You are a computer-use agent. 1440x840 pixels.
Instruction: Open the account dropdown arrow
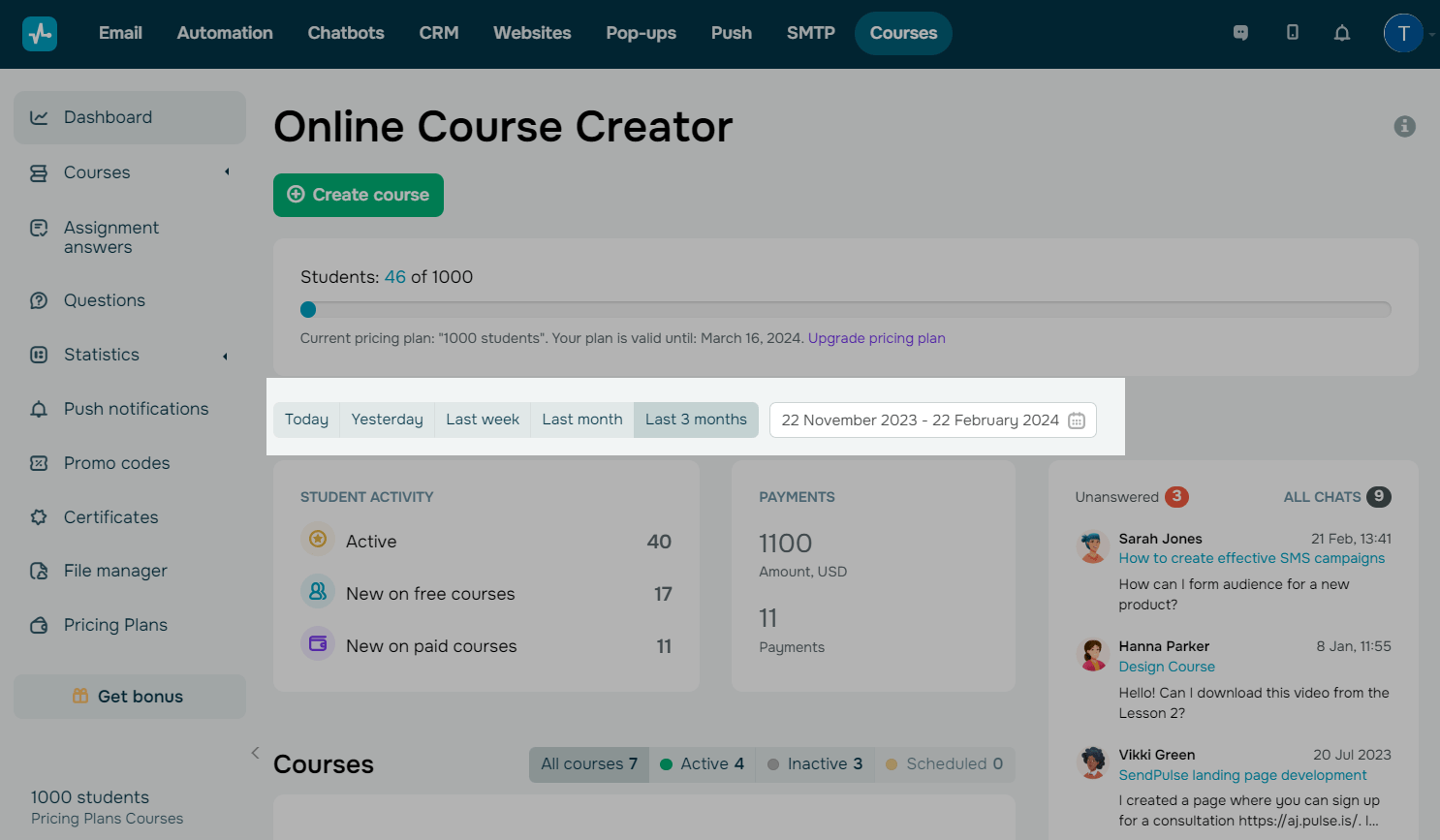[1431, 35]
